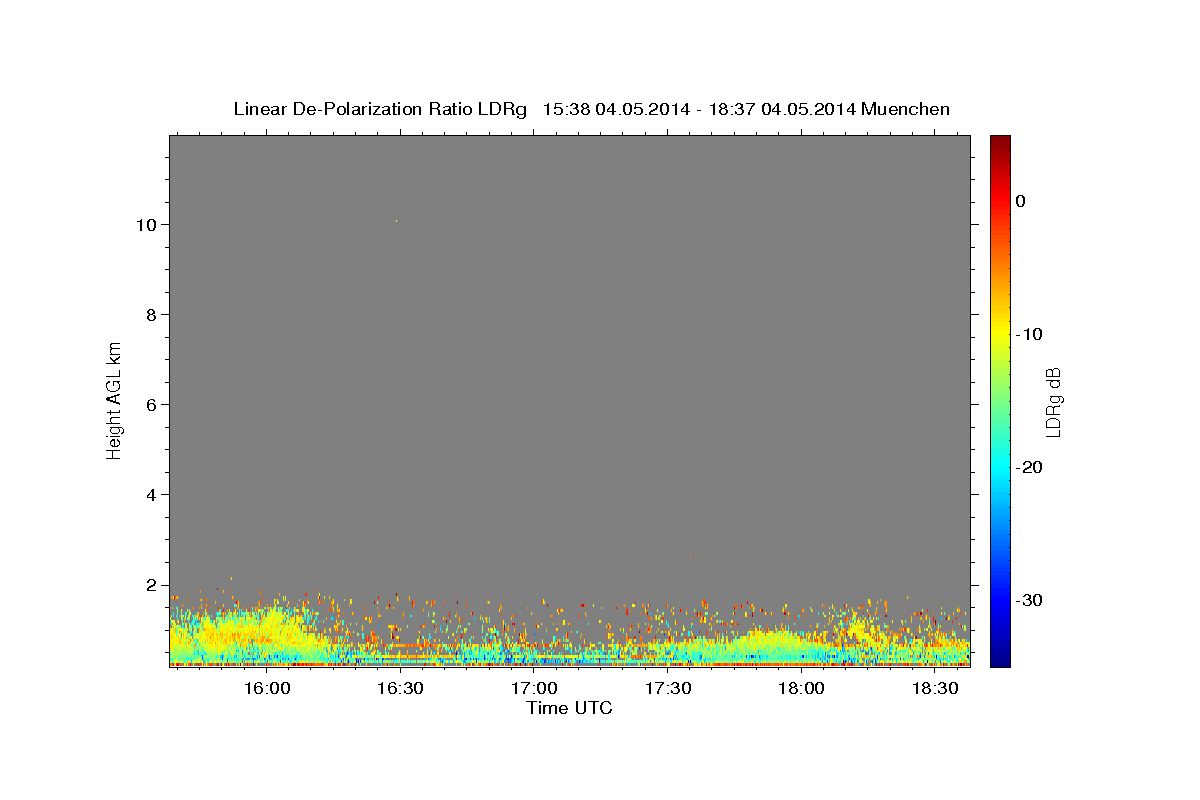
Task: Click the isolated yellow pixel at 10 km height
Action: coord(396,221)
